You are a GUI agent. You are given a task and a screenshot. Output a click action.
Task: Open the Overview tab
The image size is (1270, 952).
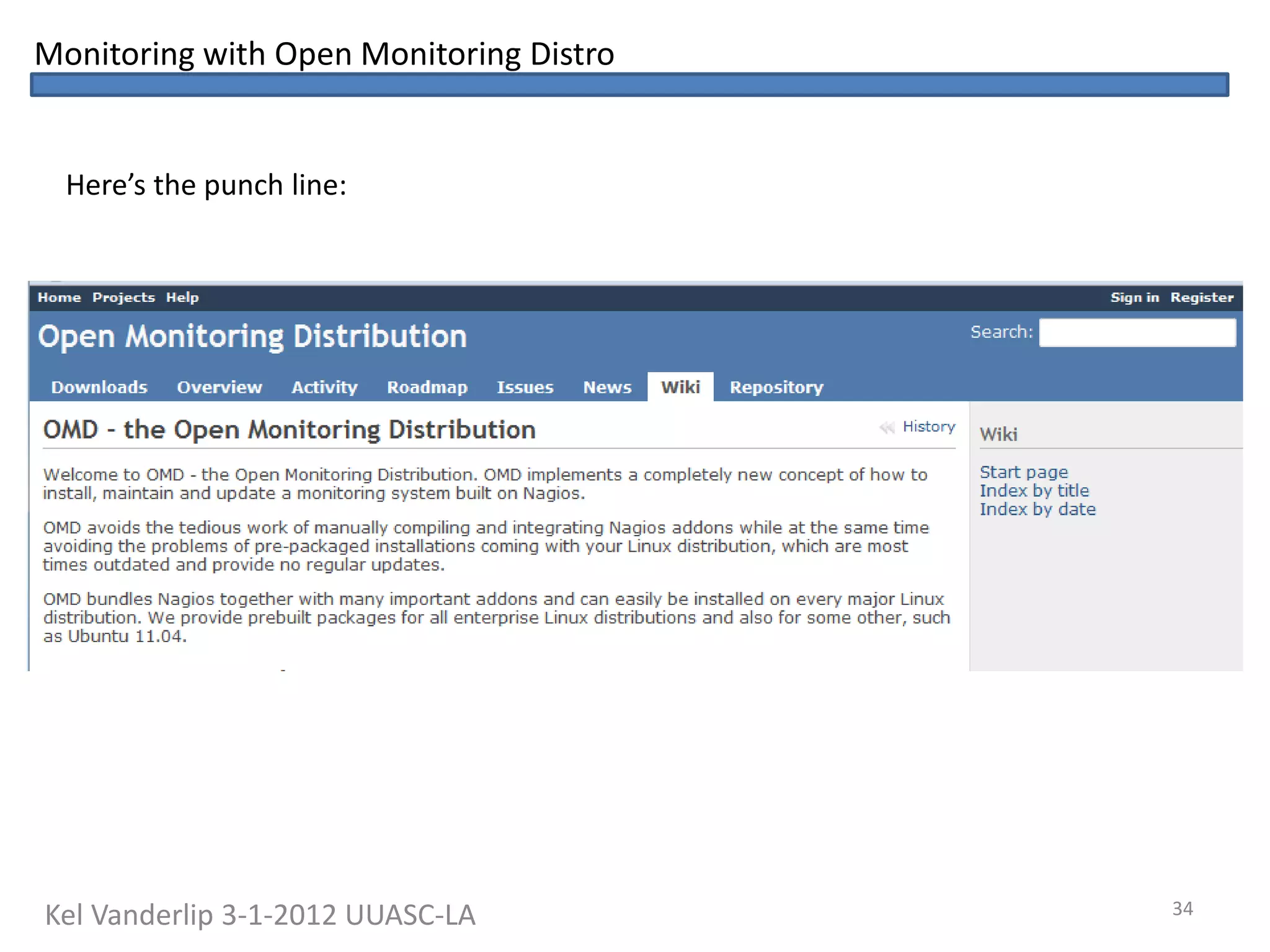click(220, 387)
